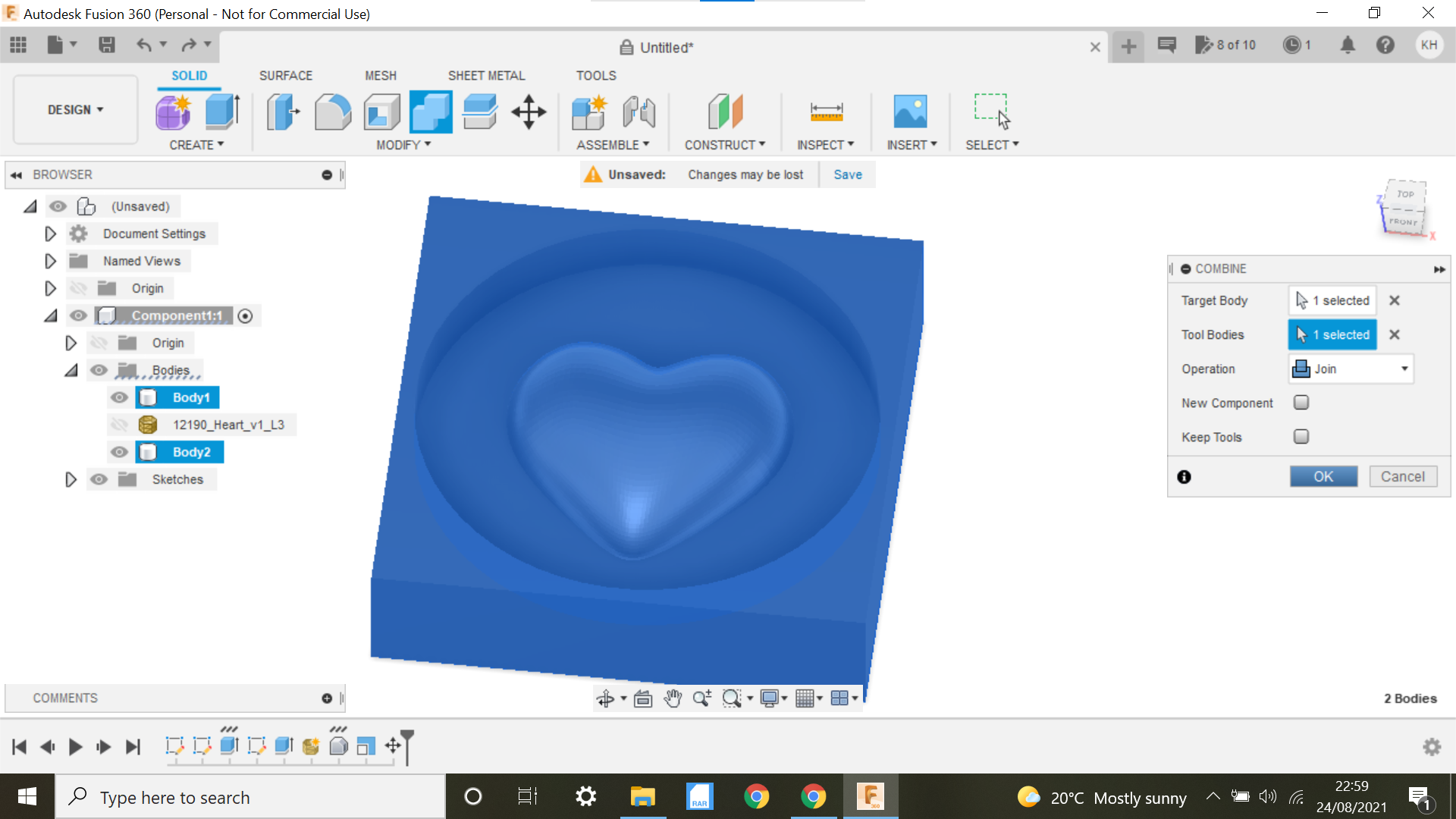Select the Pan tool in view toolbar

pyautogui.click(x=673, y=698)
